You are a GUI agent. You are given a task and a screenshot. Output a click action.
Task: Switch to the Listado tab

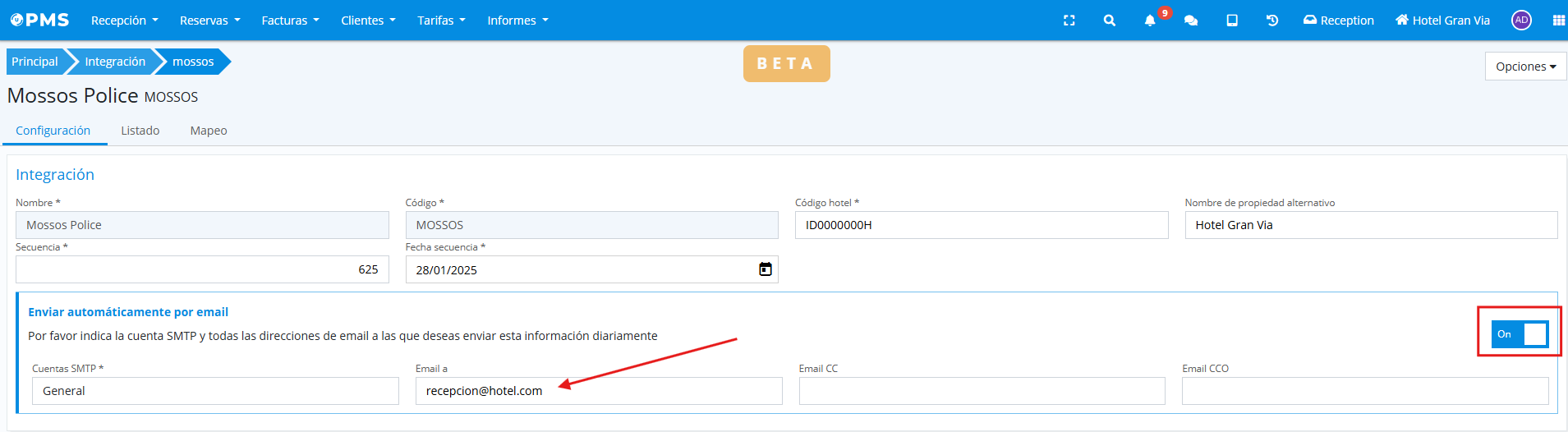pos(140,131)
